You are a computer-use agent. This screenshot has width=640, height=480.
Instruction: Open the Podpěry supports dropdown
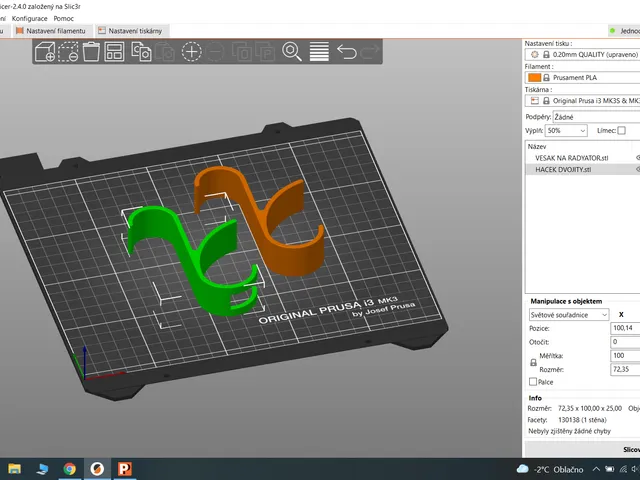(x=596, y=117)
